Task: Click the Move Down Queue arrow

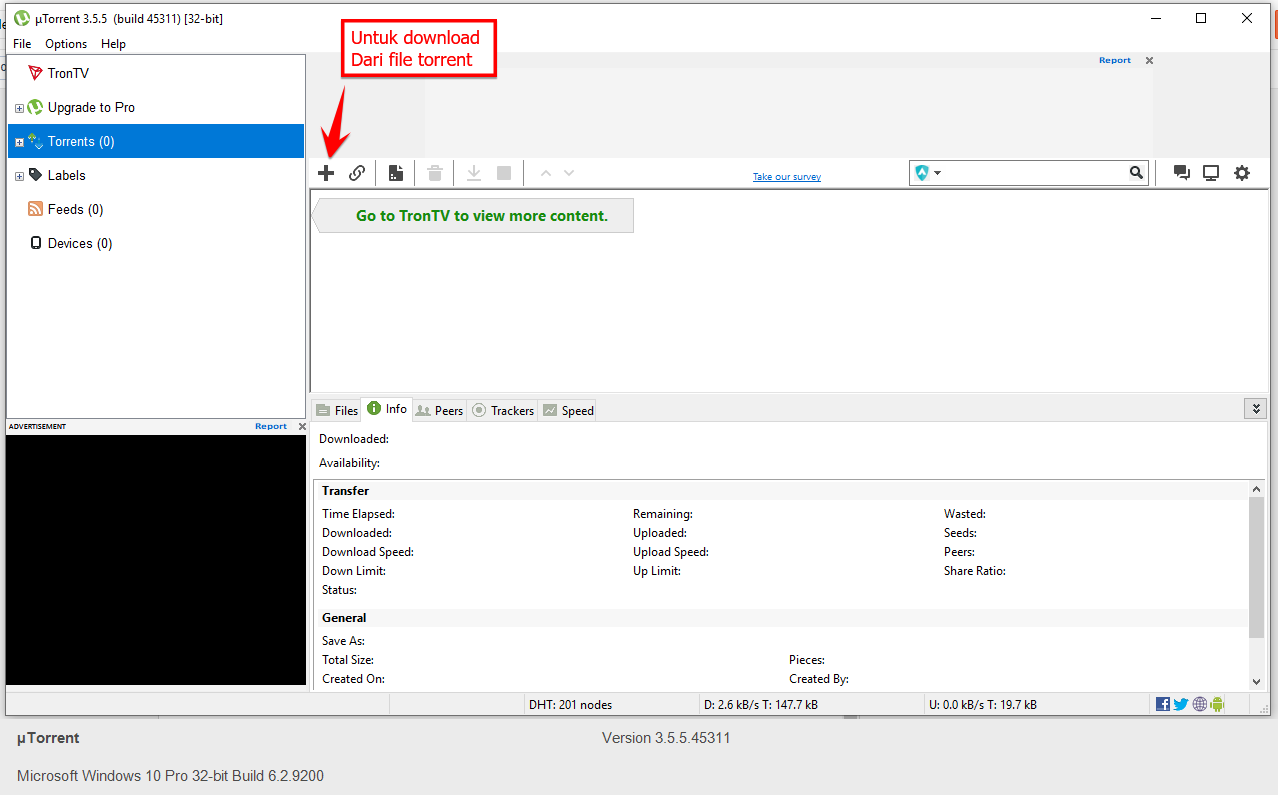Action: [569, 173]
